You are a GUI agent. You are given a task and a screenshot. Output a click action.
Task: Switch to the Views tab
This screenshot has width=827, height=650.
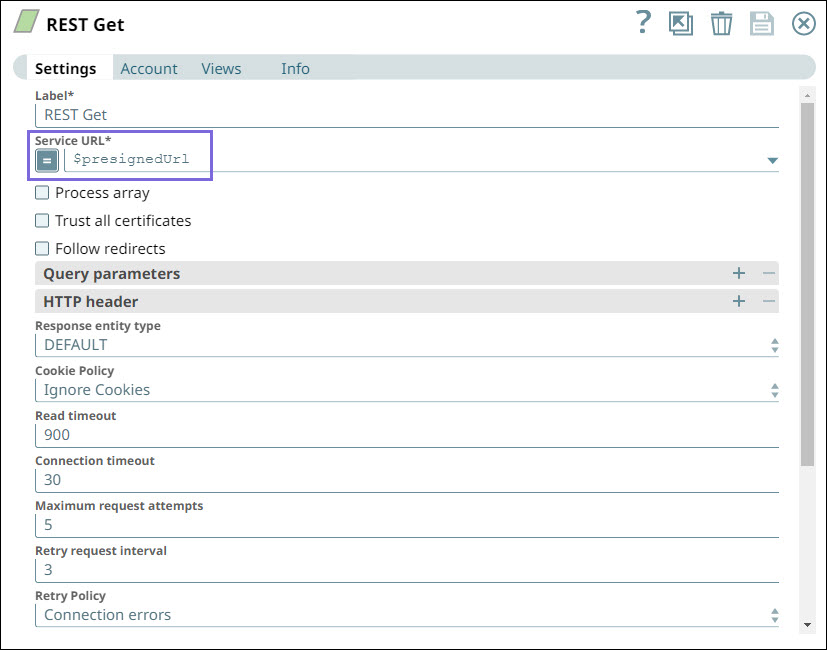point(221,69)
